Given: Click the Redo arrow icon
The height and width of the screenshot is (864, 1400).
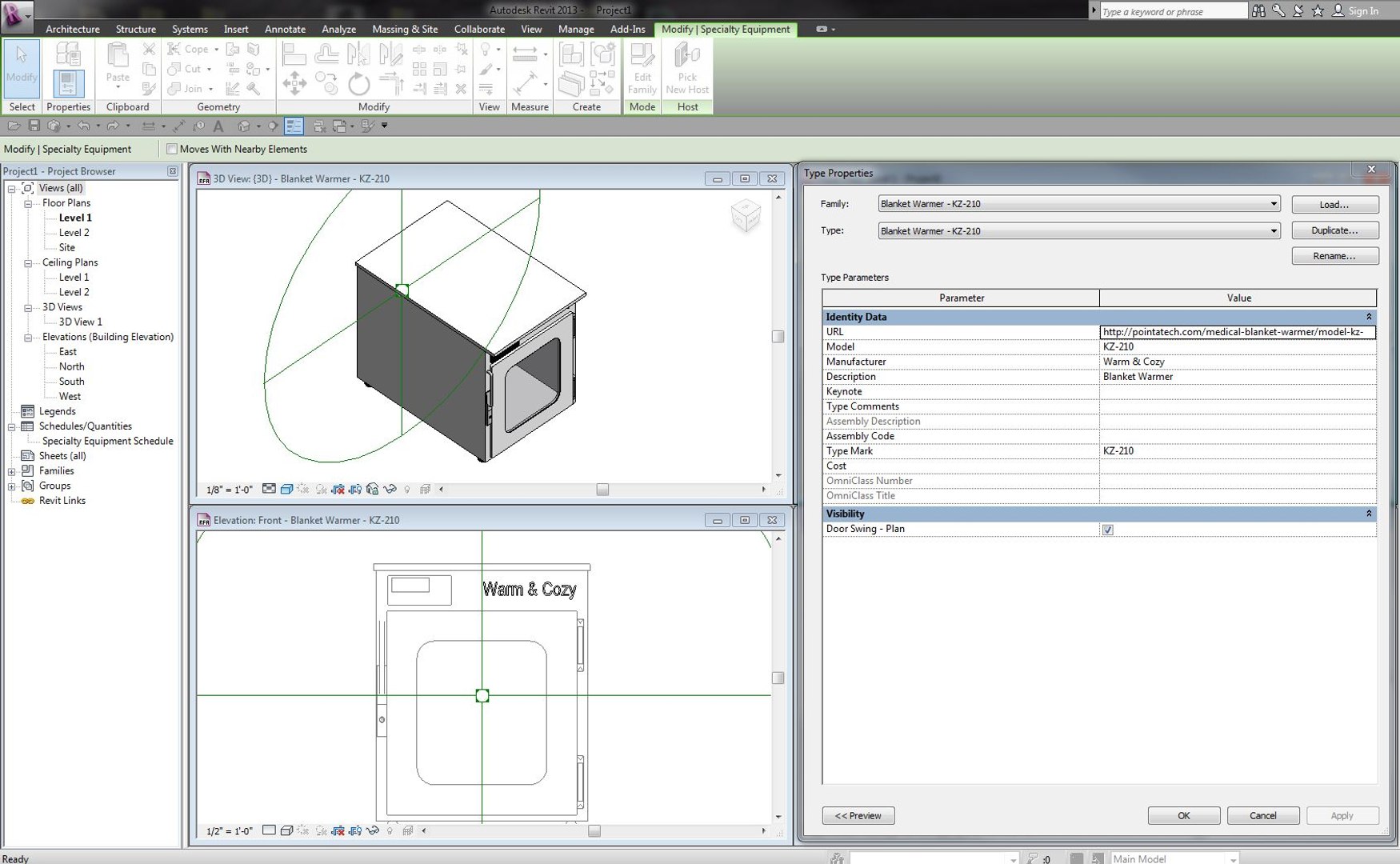Looking at the screenshot, I should point(113,126).
